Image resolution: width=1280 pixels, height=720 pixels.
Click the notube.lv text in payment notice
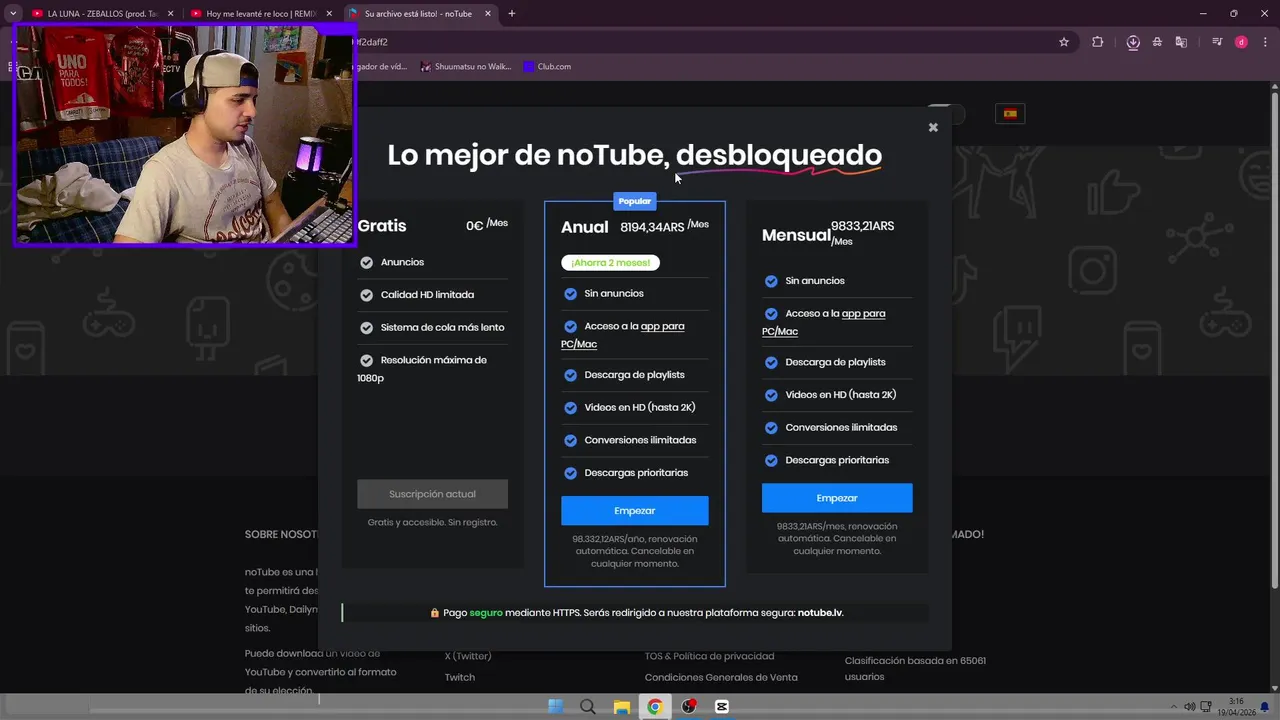pyautogui.click(x=820, y=613)
